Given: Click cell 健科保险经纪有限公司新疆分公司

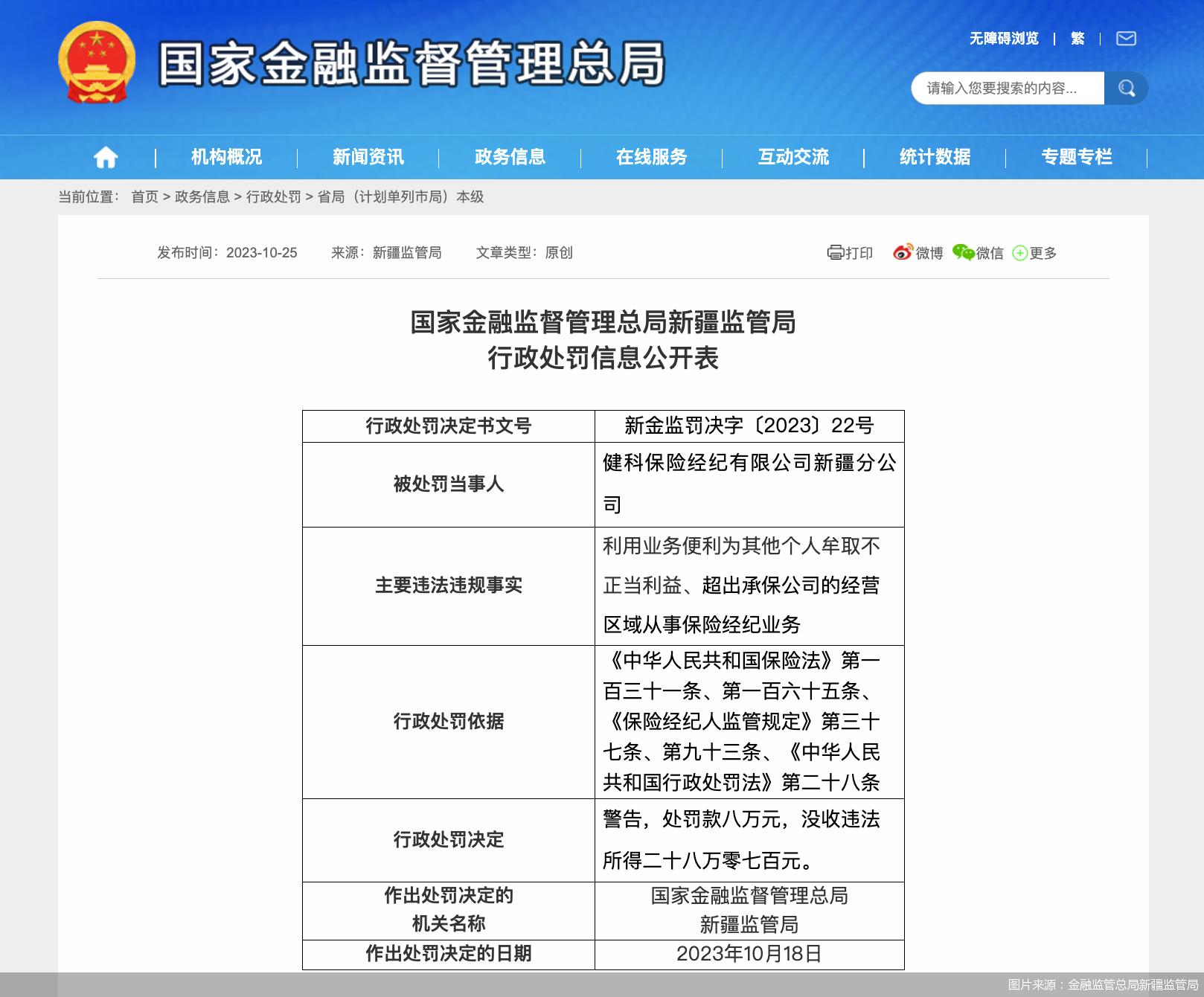Looking at the screenshot, I should (x=749, y=484).
